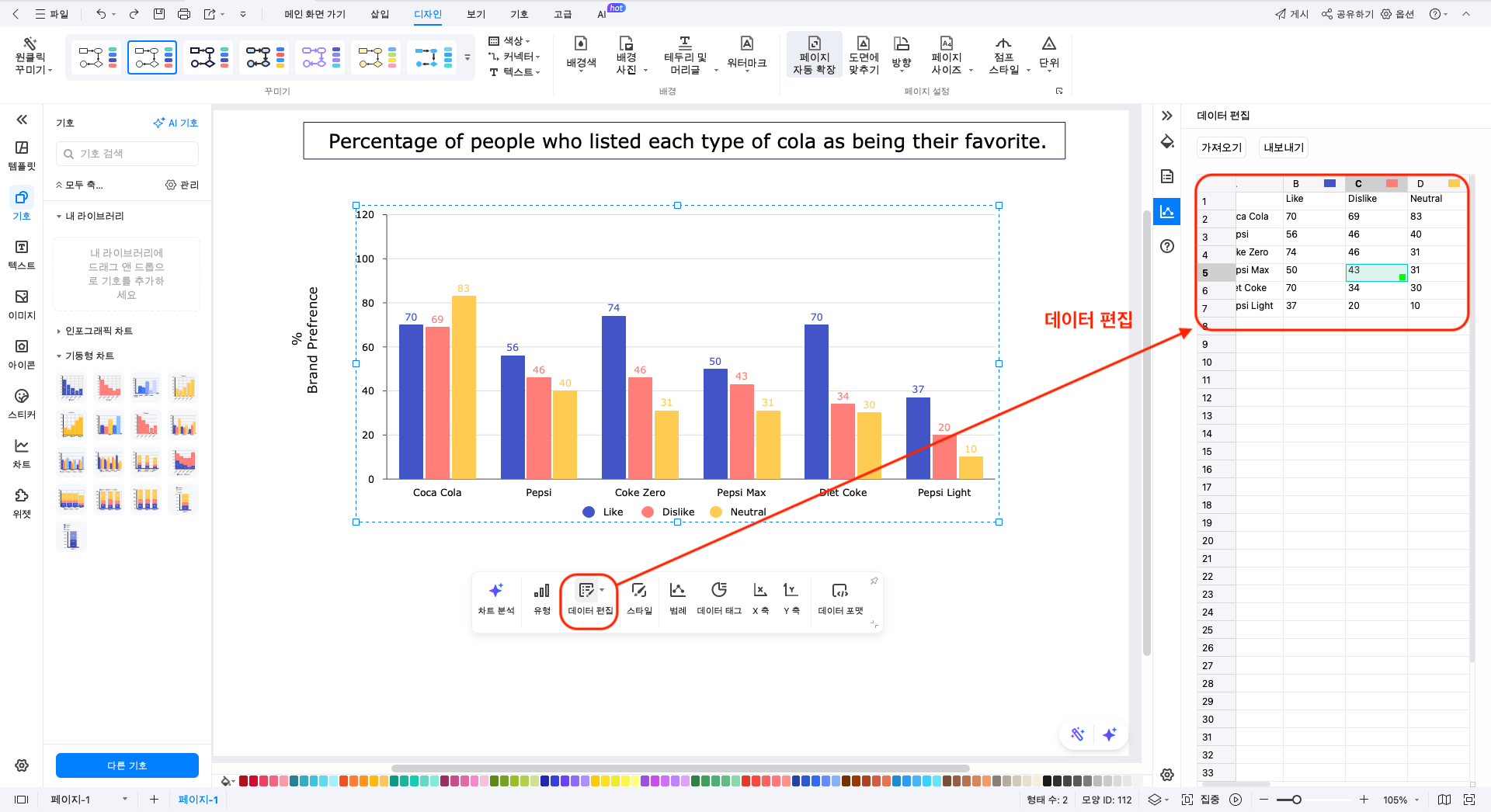Screen dimensions: 1491x812
Task: Click the 가져오기 import button
Action: coord(1221,147)
